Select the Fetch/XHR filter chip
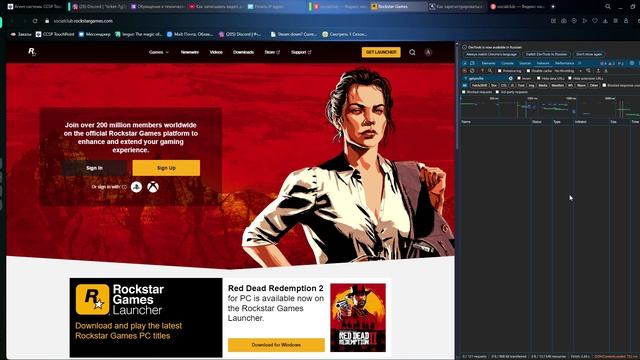The image size is (640, 360). (479, 85)
